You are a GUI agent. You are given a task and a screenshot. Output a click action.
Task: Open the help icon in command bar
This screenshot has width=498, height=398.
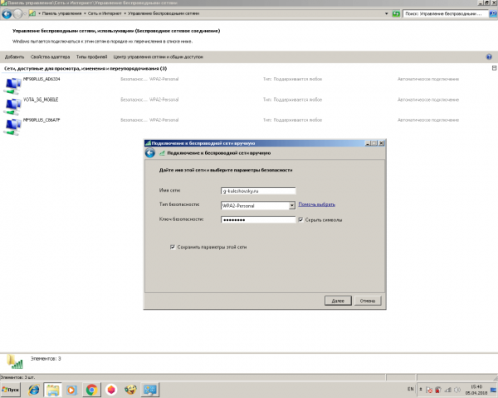[x=489, y=57]
